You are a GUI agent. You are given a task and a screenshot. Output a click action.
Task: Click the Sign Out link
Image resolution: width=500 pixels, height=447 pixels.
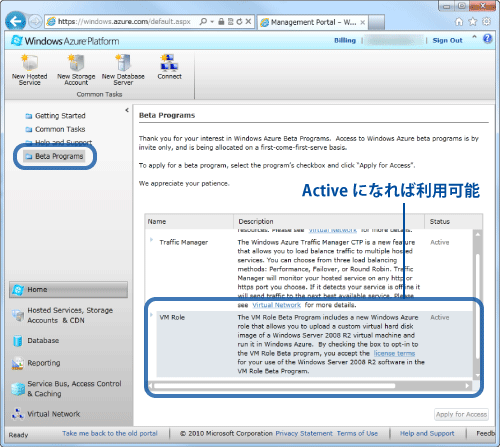point(447,40)
